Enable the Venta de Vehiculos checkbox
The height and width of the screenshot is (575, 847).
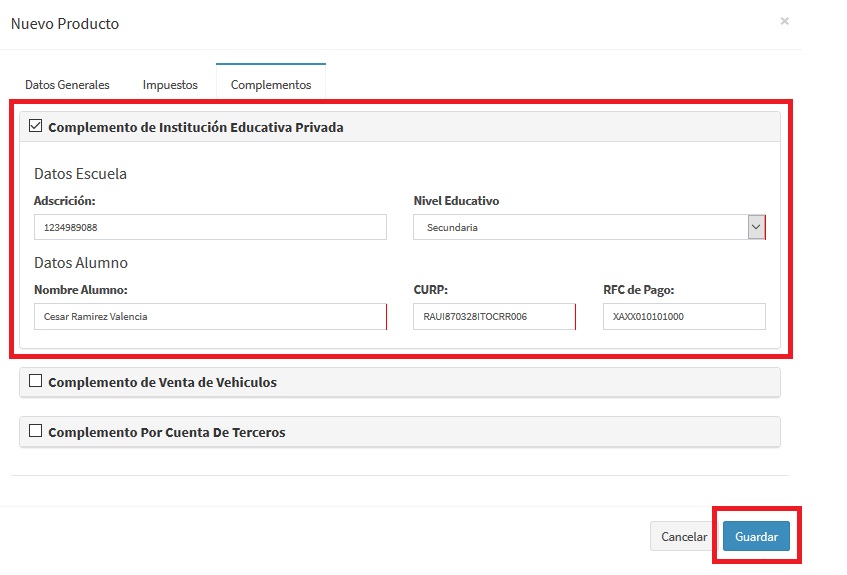[x=36, y=381]
